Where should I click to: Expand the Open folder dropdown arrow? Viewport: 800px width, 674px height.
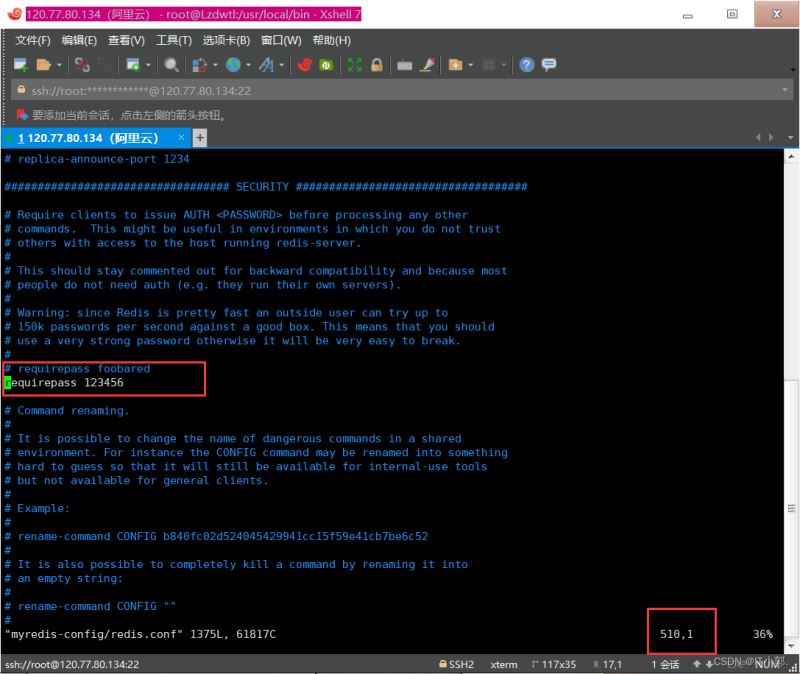(59, 65)
